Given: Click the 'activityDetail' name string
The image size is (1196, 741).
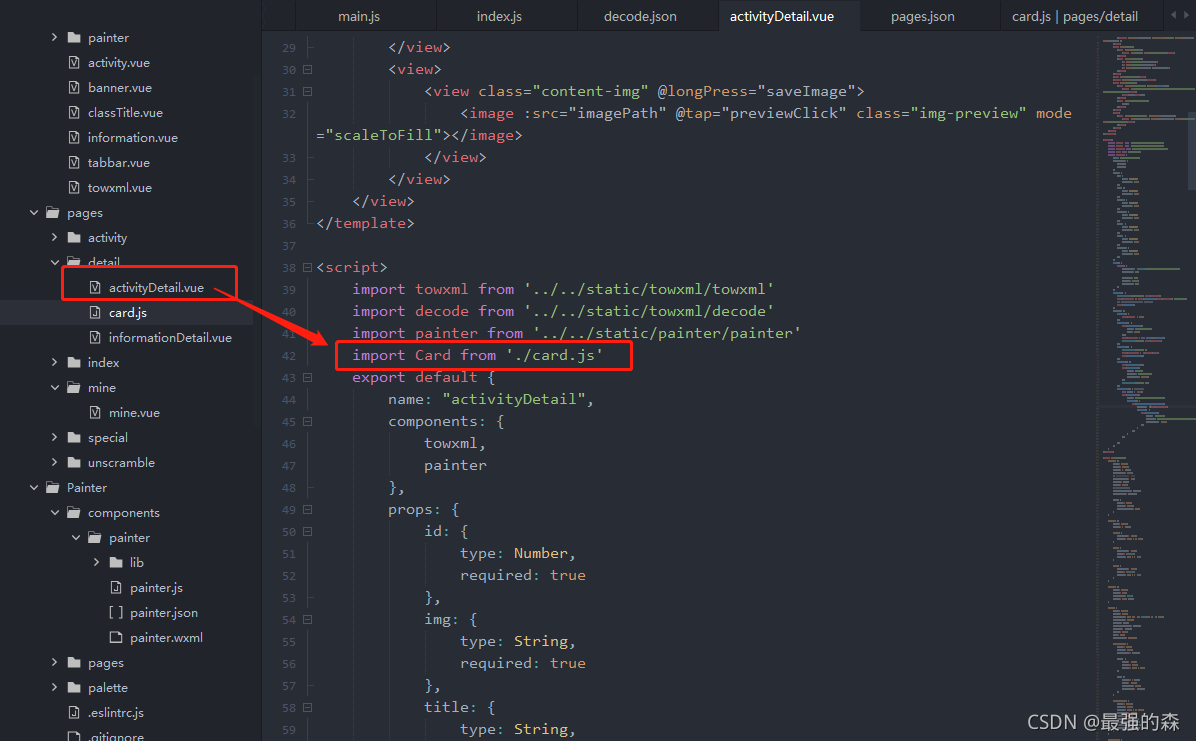Looking at the screenshot, I should click(513, 399).
